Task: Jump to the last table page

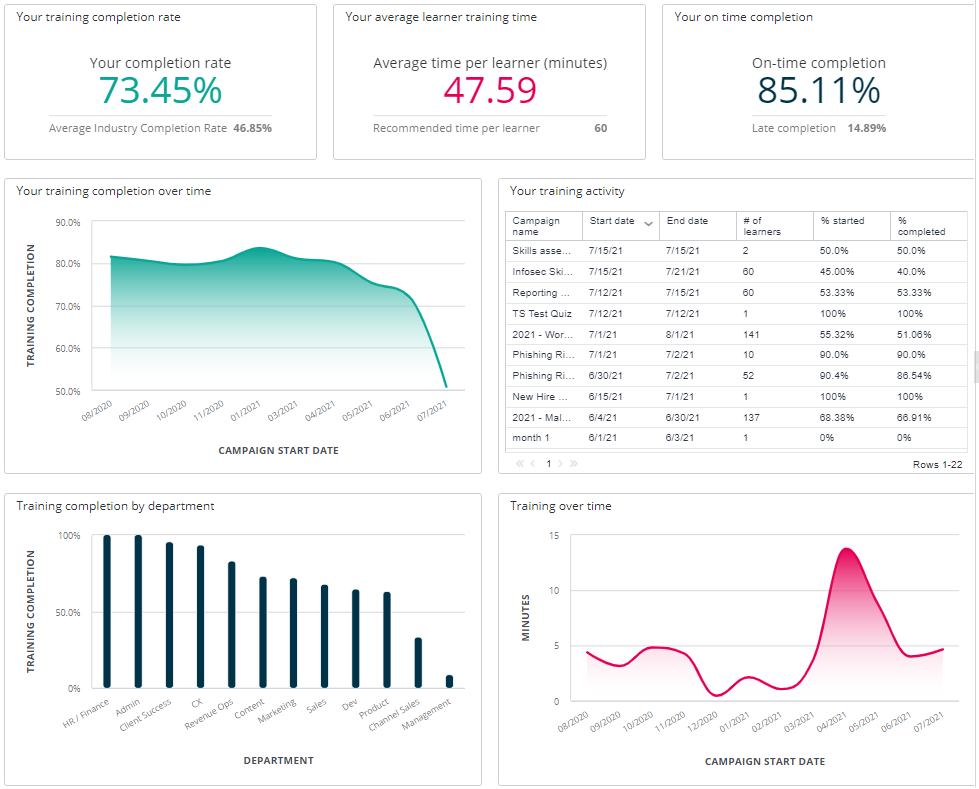Action: [x=574, y=464]
